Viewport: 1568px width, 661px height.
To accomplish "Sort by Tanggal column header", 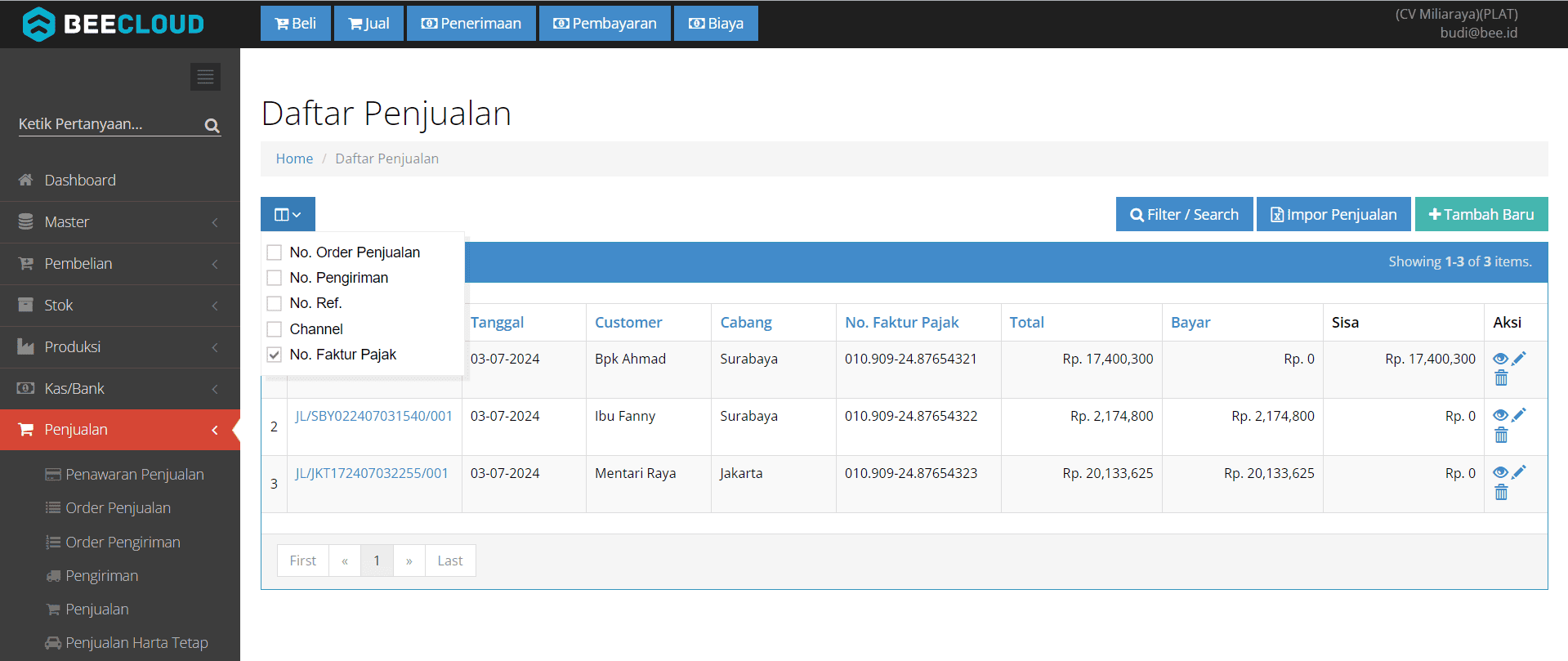I will [x=497, y=323].
